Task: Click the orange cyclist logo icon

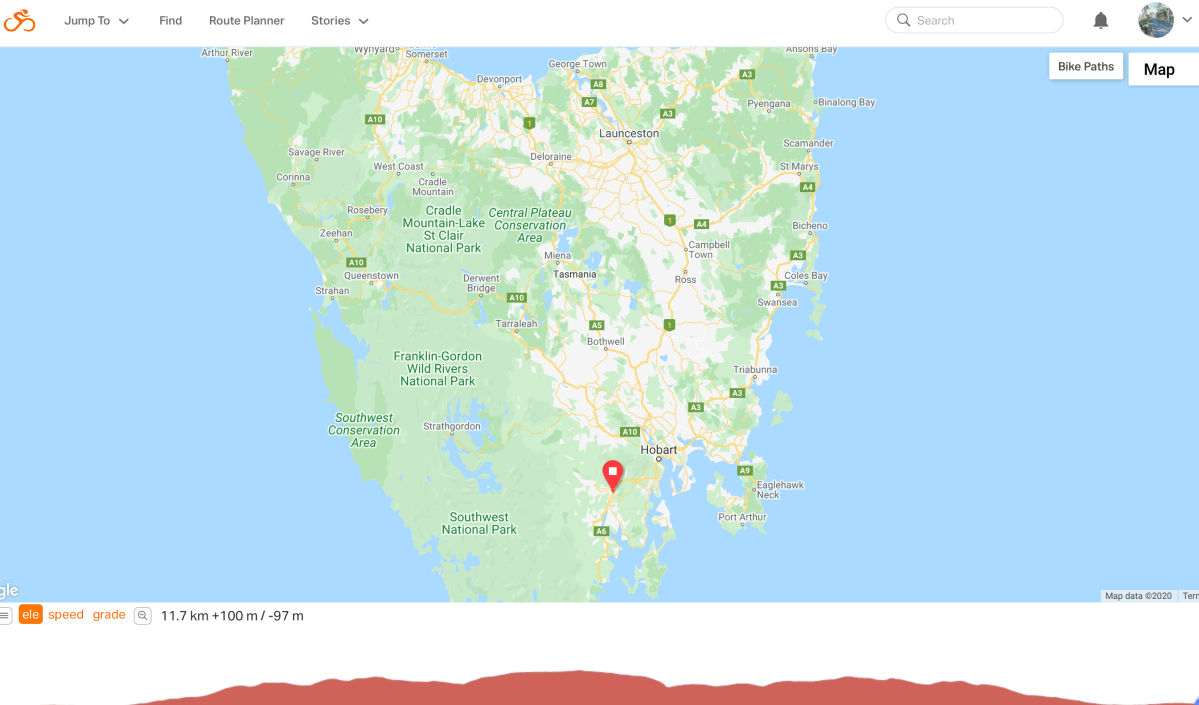Action: tap(19, 21)
